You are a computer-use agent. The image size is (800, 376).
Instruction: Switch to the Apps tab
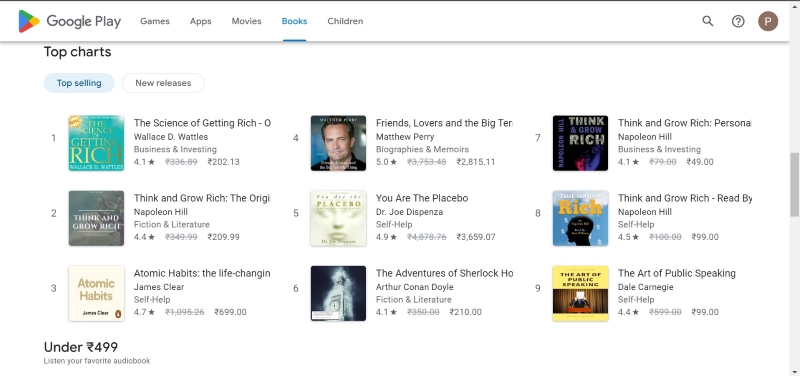[201, 21]
